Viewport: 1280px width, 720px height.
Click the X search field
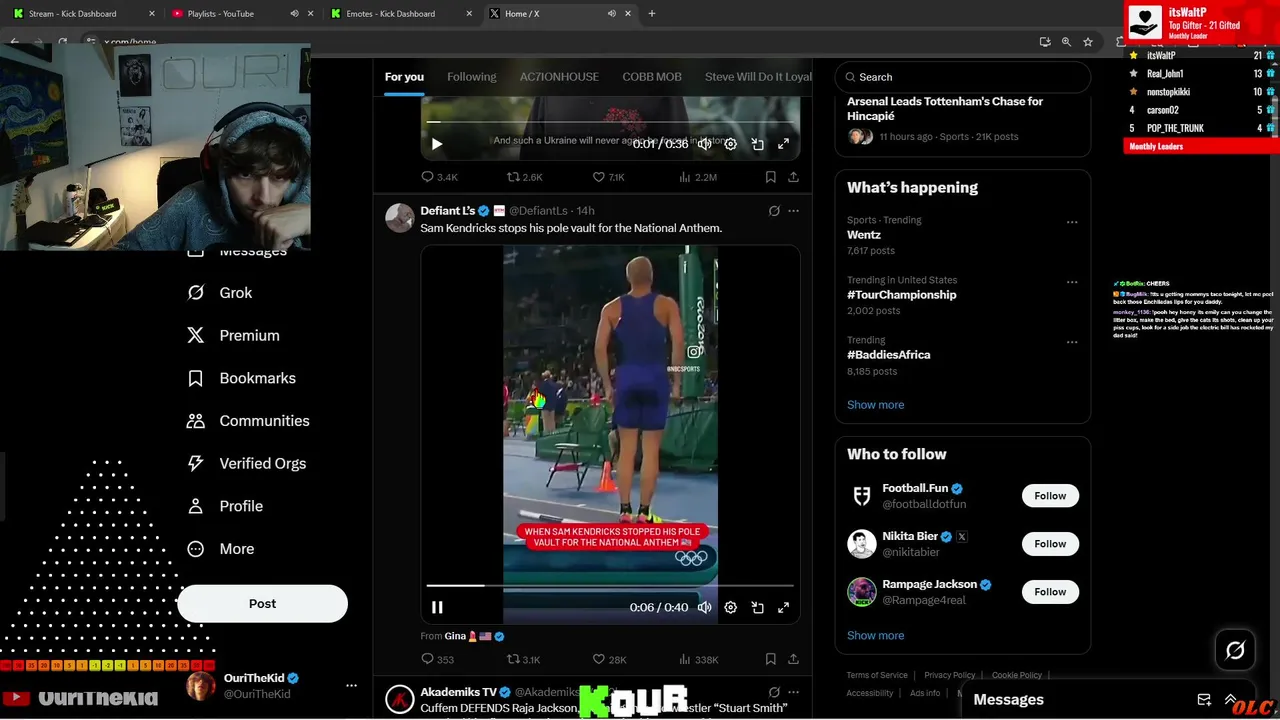click(963, 77)
